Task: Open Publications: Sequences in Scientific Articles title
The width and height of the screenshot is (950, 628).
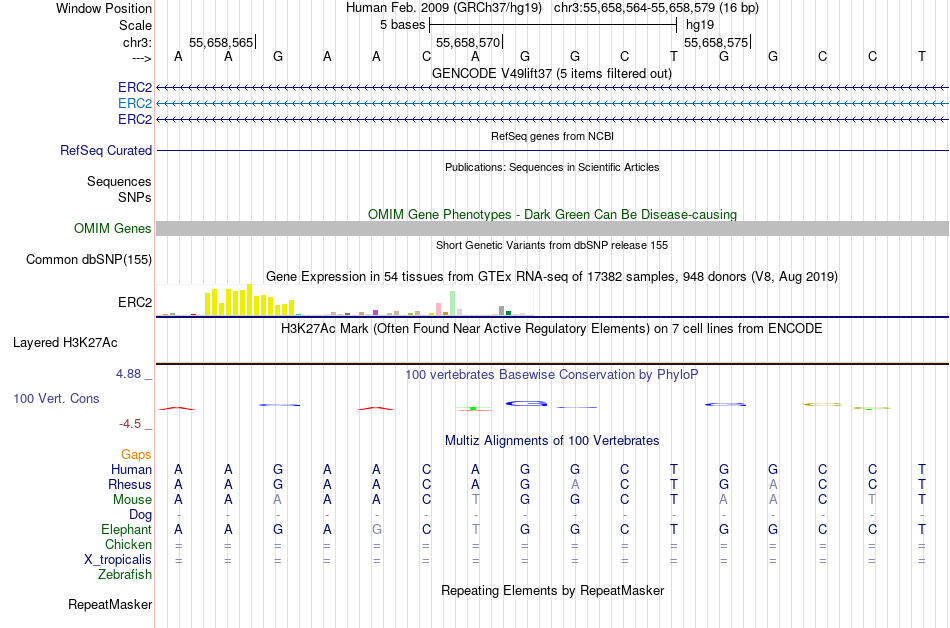Action: [552, 167]
